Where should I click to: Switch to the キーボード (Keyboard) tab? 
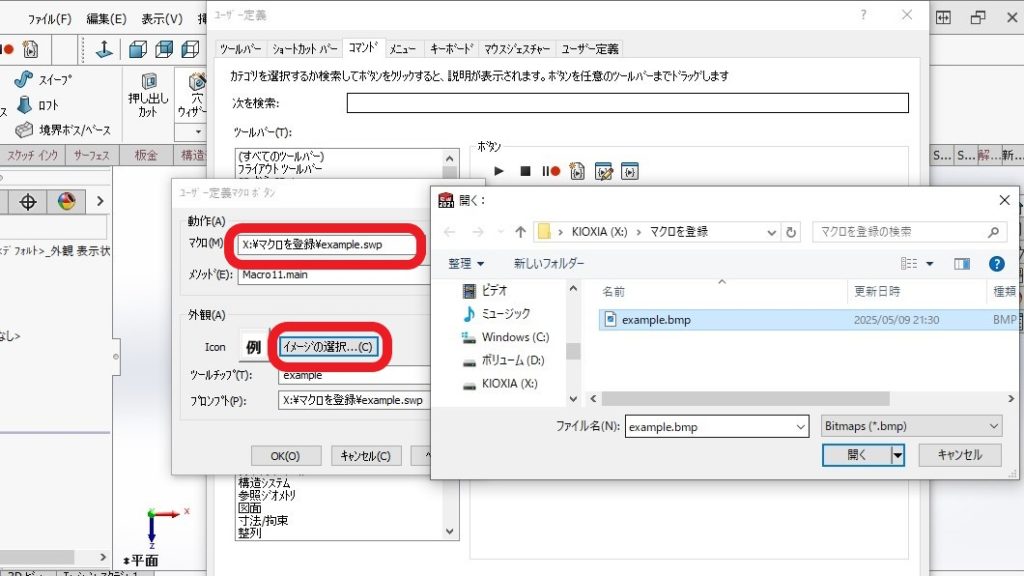coord(450,48)
